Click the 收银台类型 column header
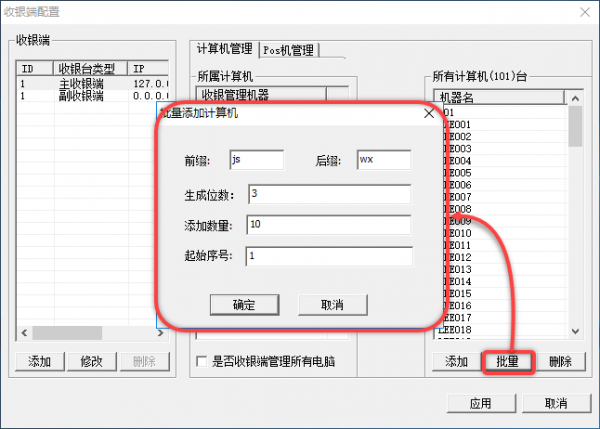The width and height of the screenshot is (600, 429). (x=90, y=69)
